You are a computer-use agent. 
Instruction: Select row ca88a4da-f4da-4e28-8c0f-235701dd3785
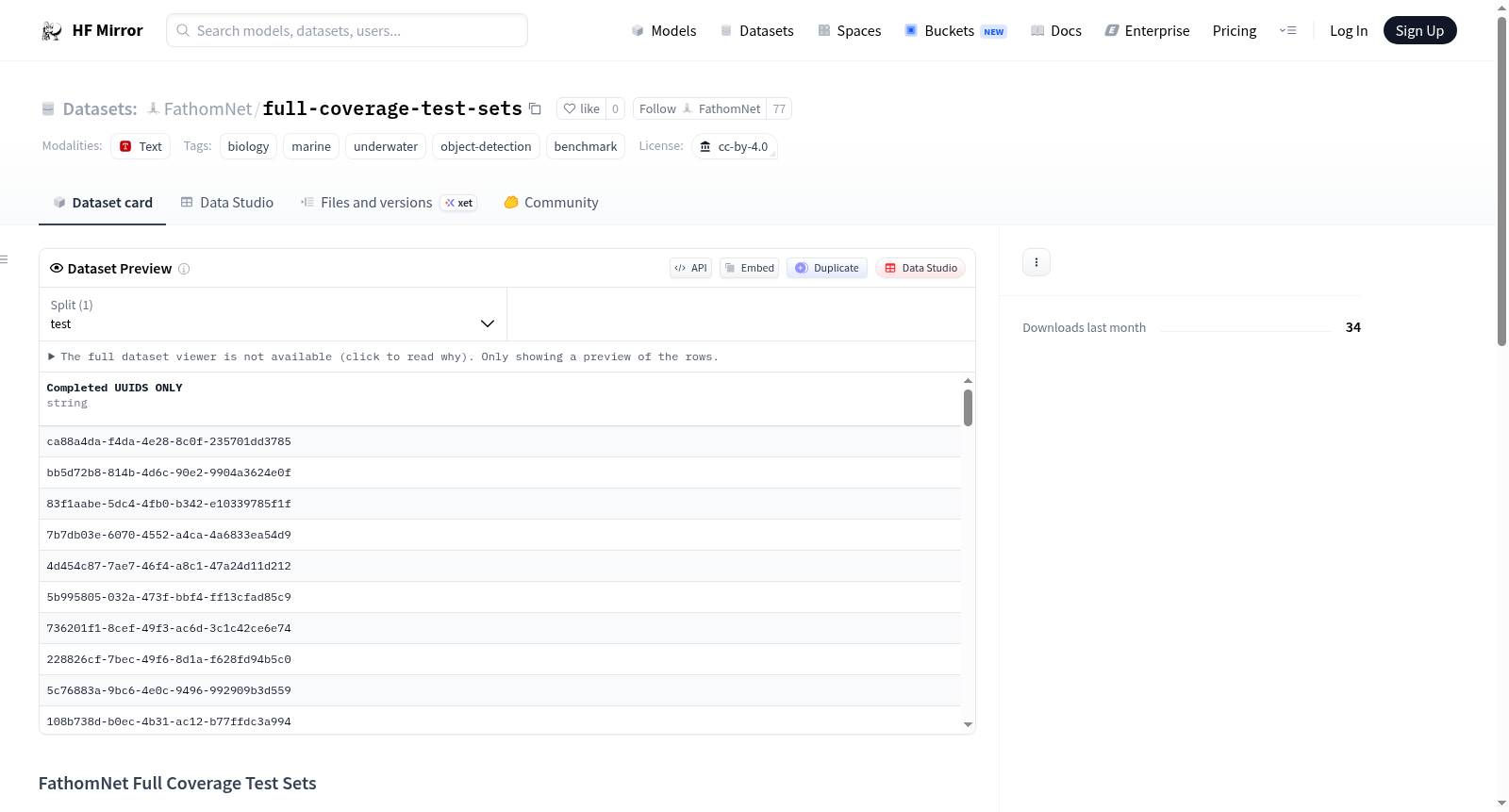tap(500, 441)
